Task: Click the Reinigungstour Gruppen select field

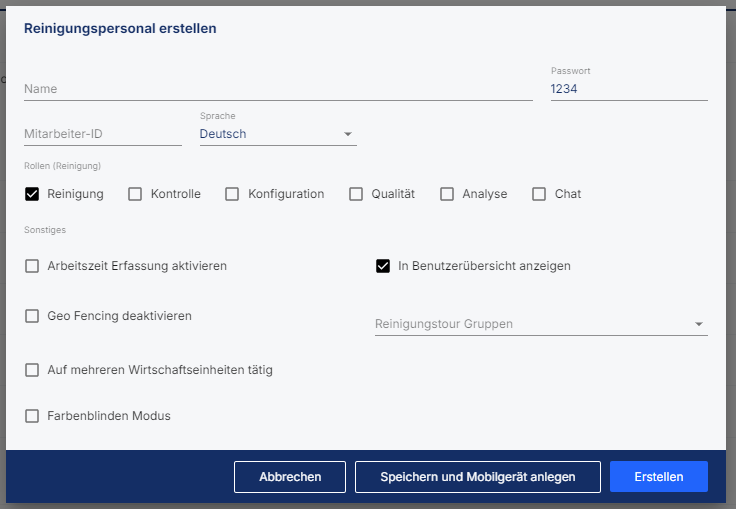Action: (541, 324)
